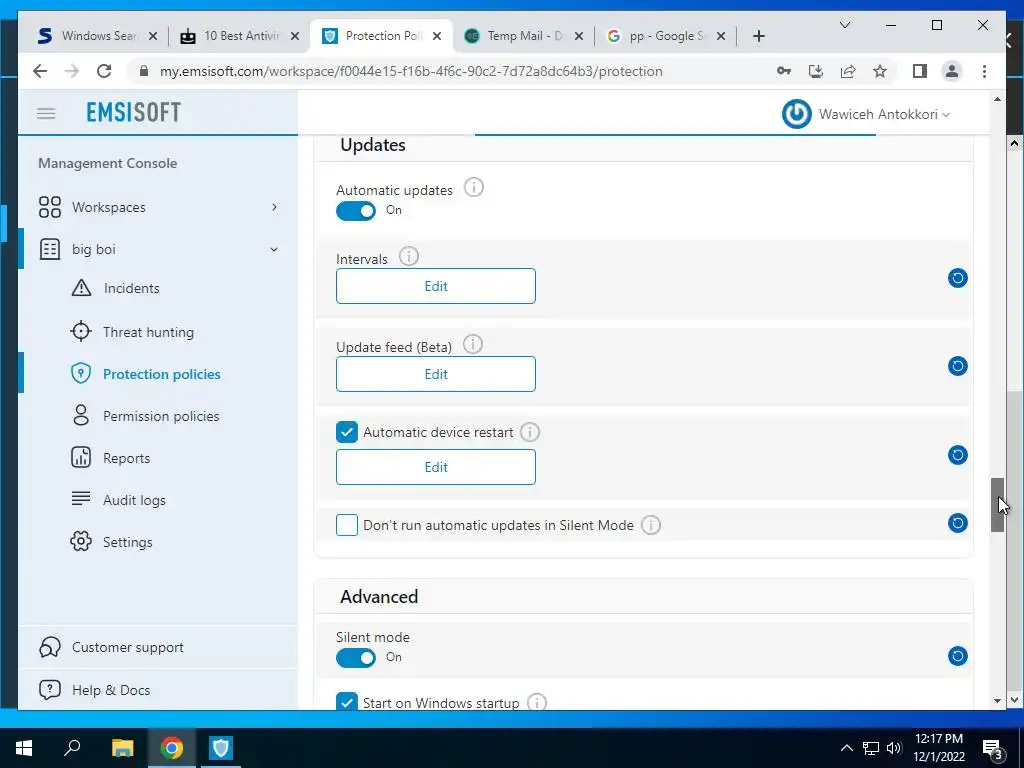Edit the Intervals setting

(436, 286)
